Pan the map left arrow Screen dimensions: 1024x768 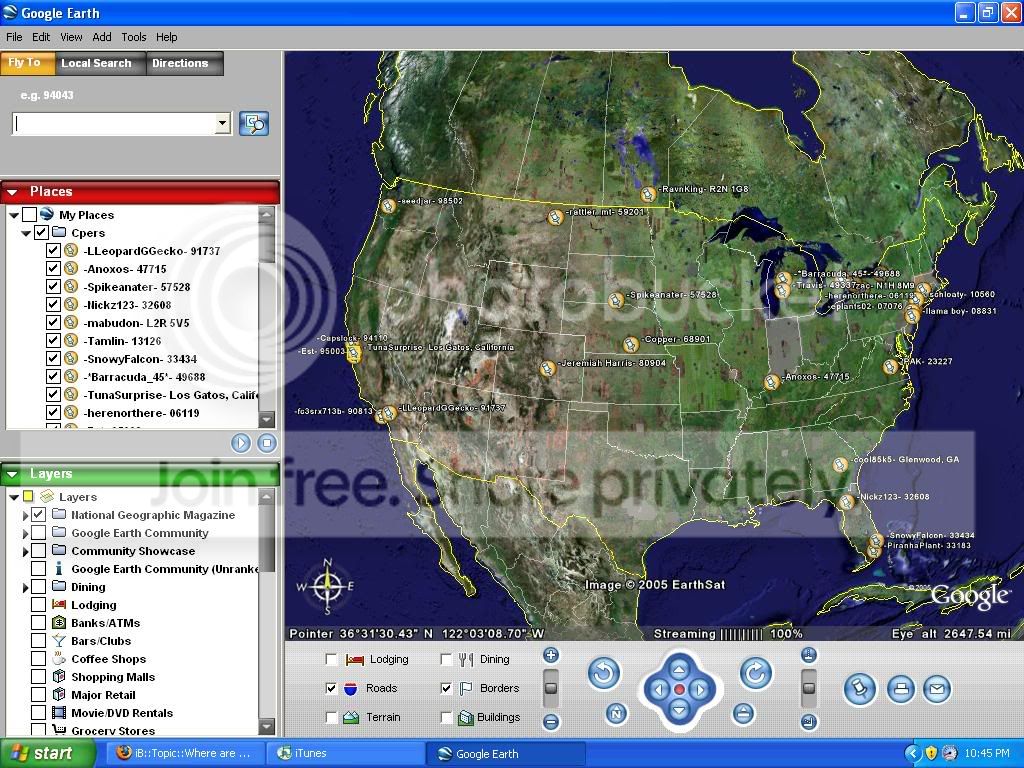tap(658, 690)
